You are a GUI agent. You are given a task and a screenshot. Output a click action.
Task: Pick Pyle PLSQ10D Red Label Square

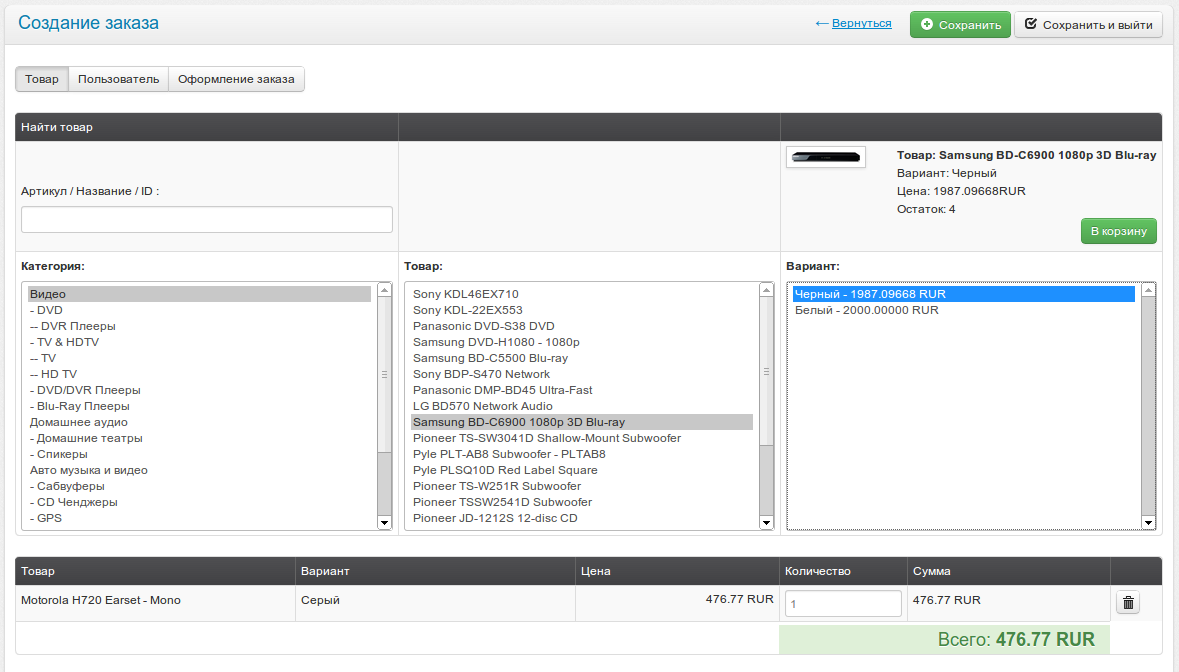[x=582, y=470]
